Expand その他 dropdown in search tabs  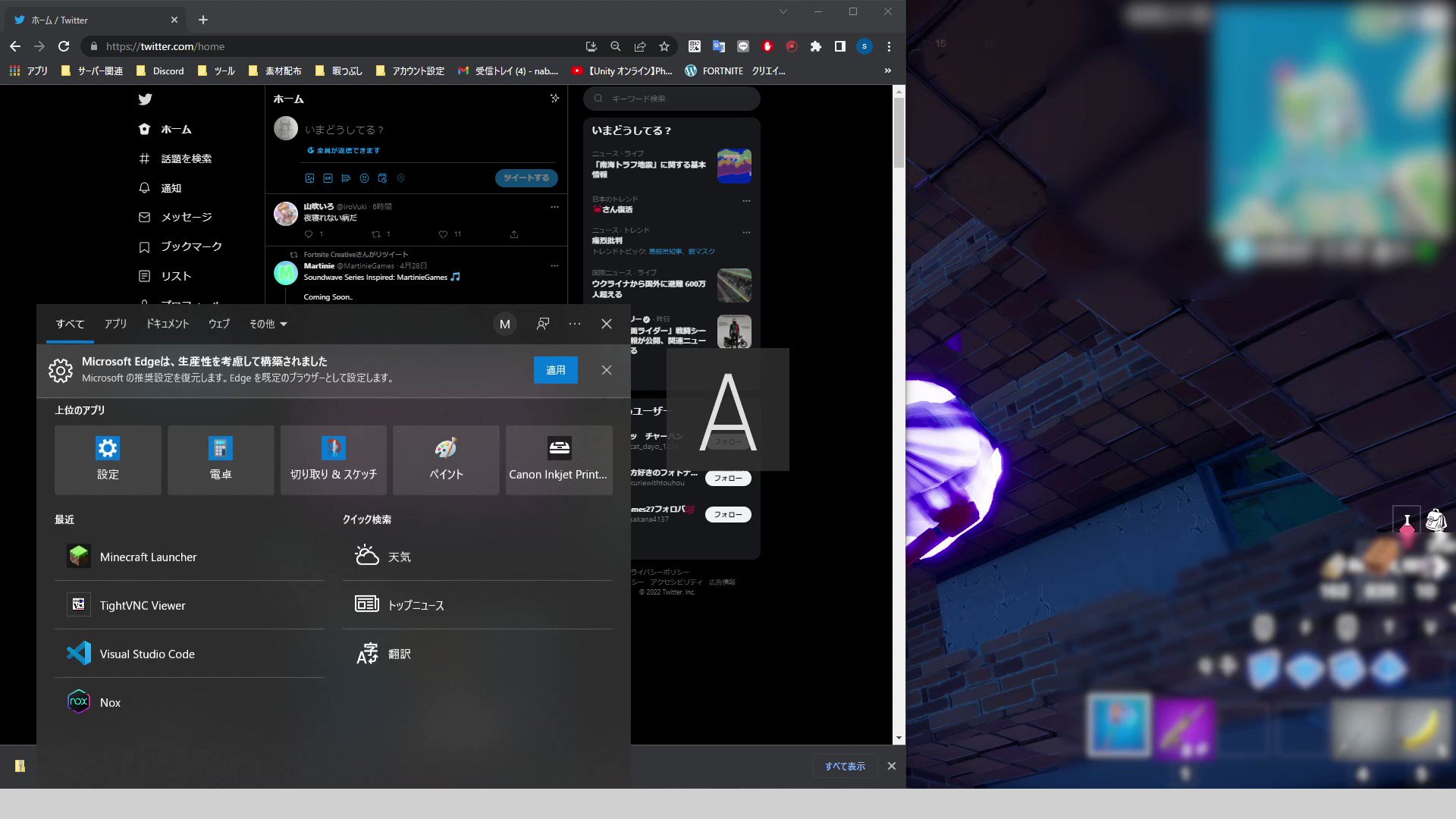coord(268,324)
